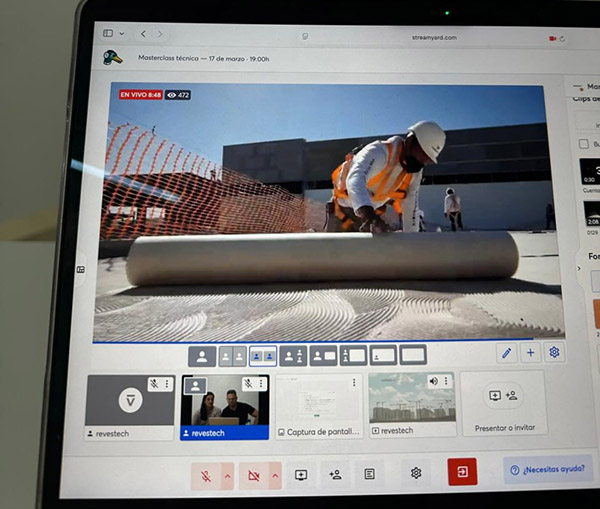Select the highlighted two-person group layout
Image resolution: width=600 pixels, height=509 pixels.
coord(263,356)
